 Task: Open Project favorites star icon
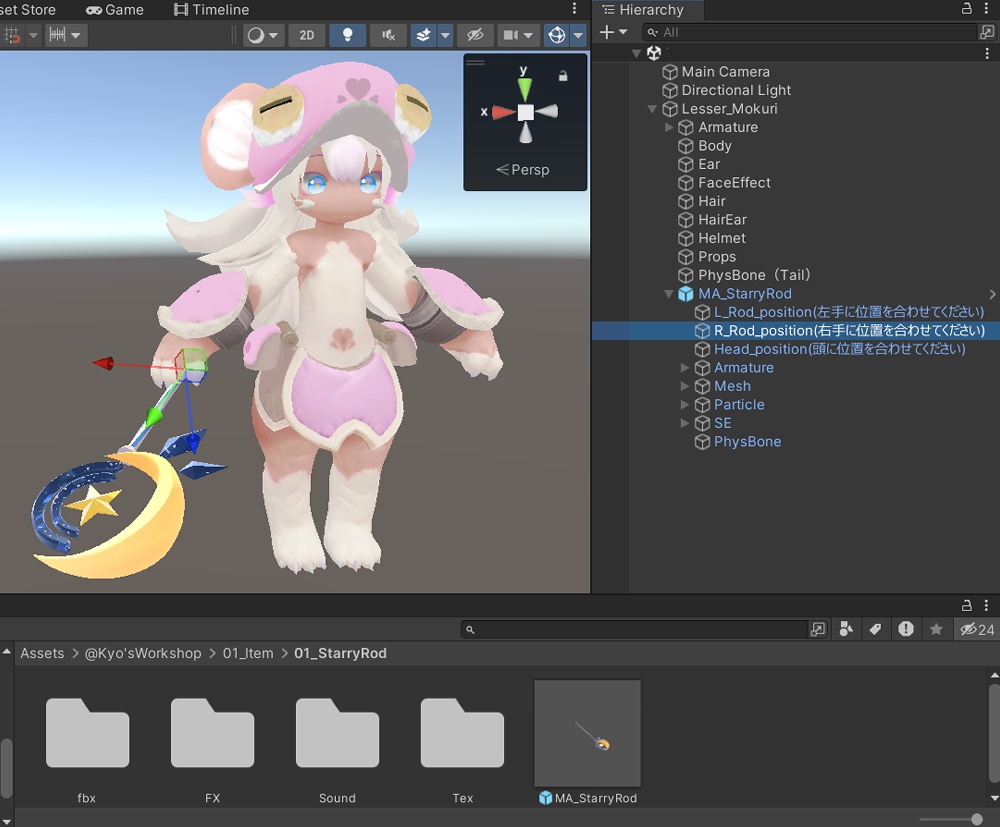point(936,629)
